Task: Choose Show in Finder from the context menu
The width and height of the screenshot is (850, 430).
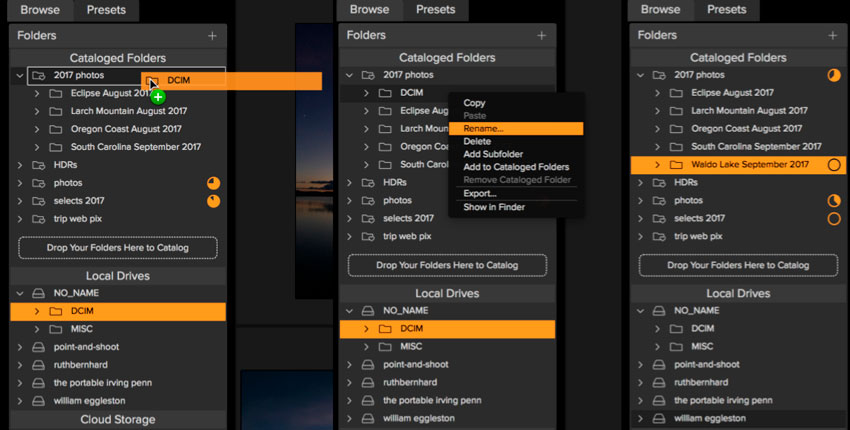Action: click(x=495, y=207)
